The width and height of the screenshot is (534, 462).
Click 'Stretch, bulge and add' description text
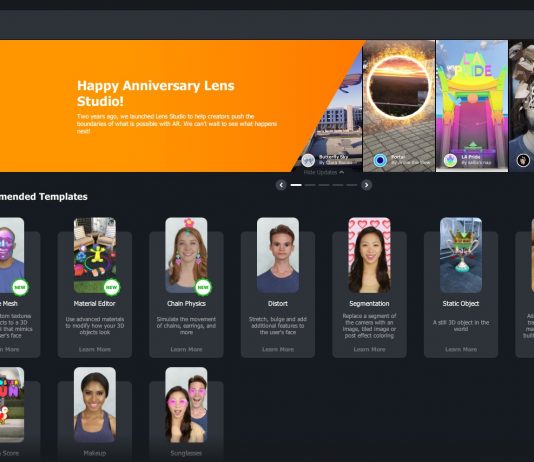tap(278, 325)
